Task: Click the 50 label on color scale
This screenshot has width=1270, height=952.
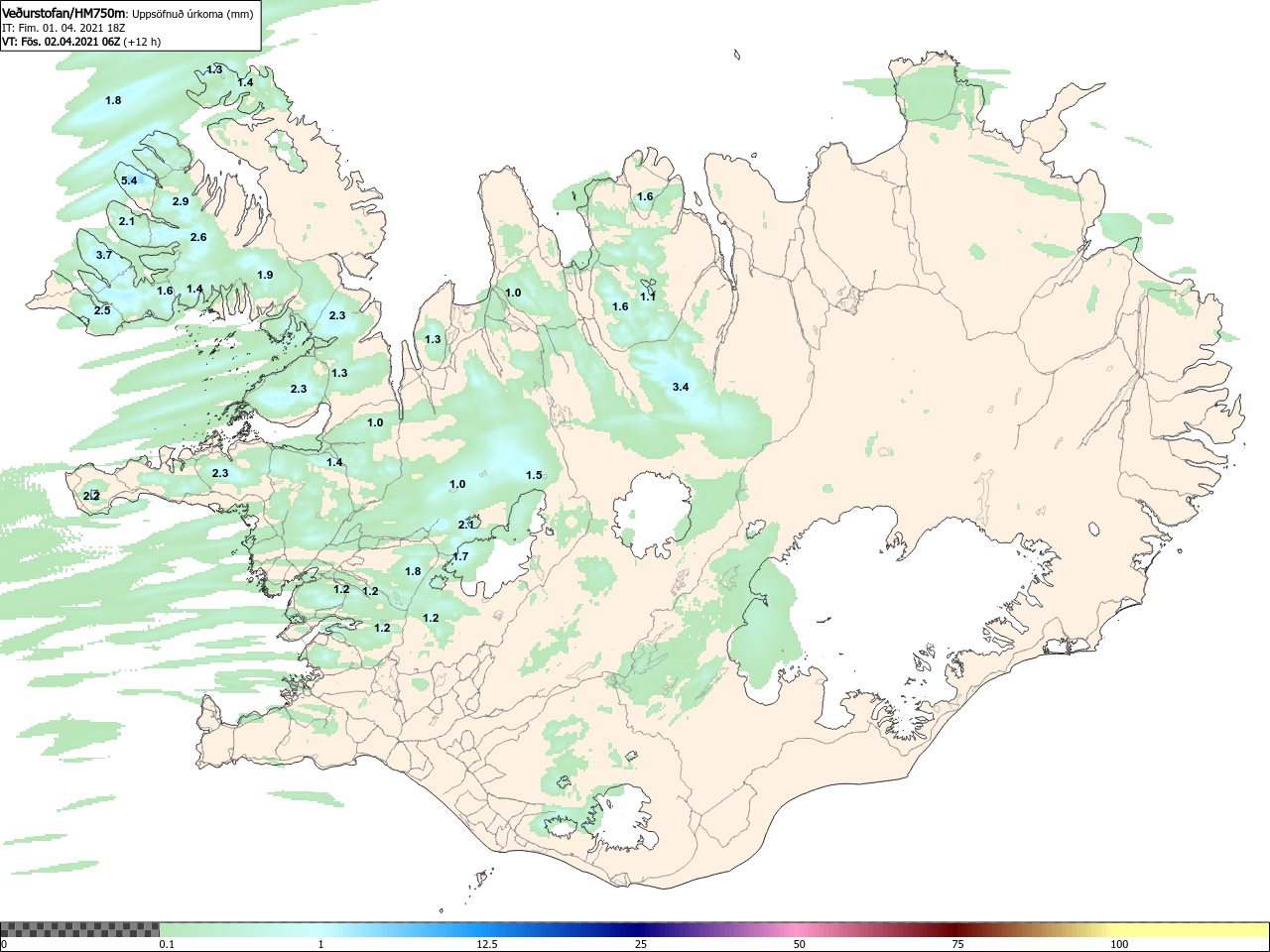Action: (x=800, y=944)
